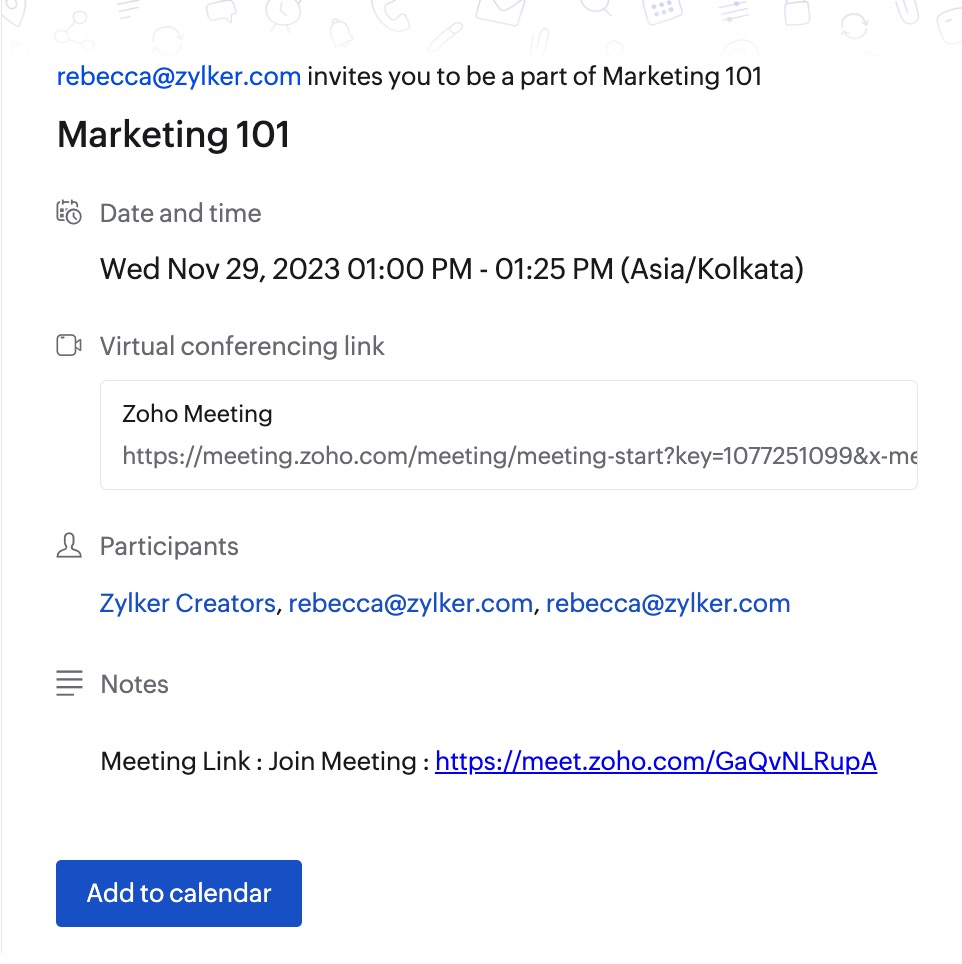
Task: Click the Participants person icon
Action: click(69, 545)
